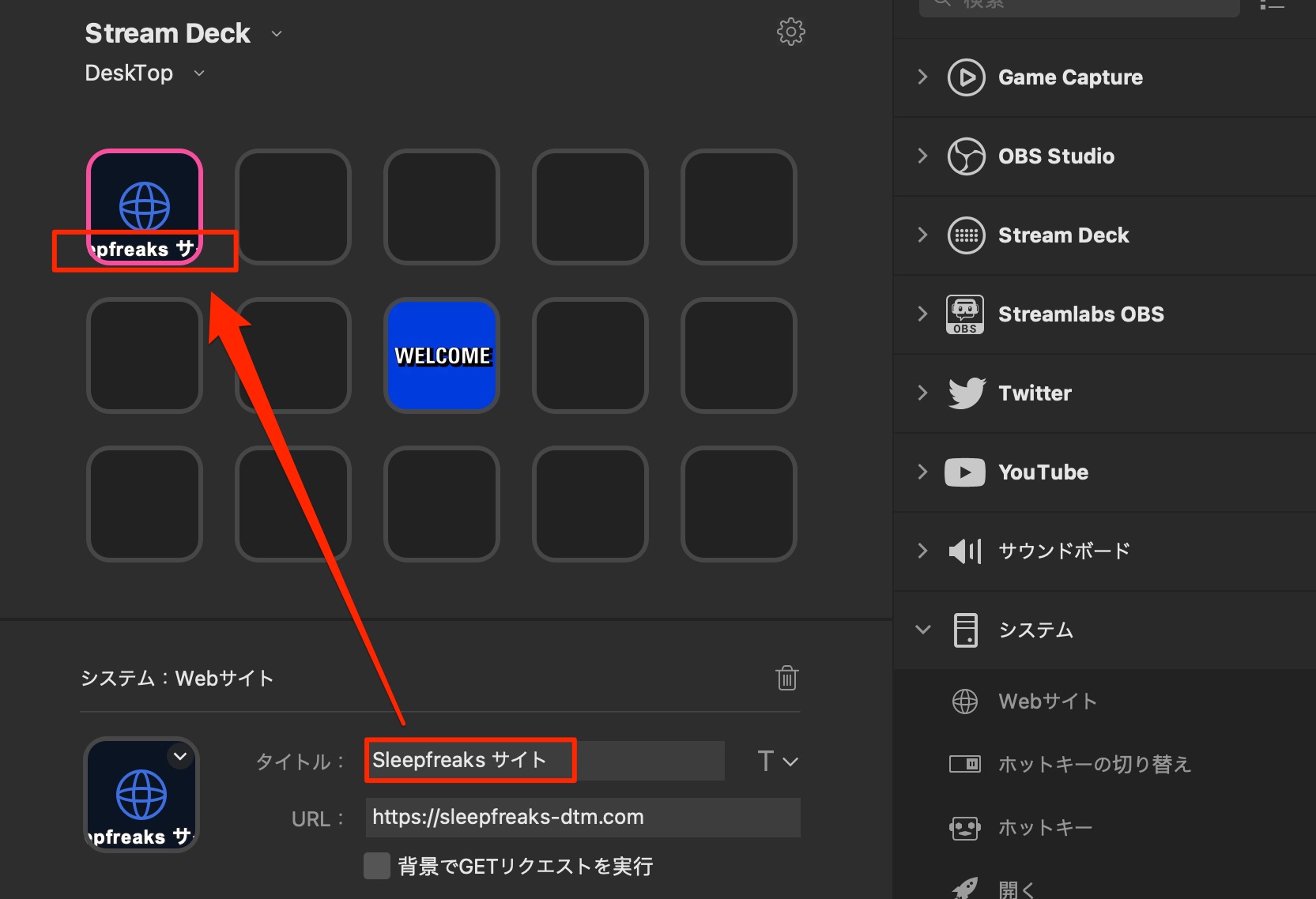Screen dimensions: 1316x899
Task: Click the YouTube label
Action: 1043,472
